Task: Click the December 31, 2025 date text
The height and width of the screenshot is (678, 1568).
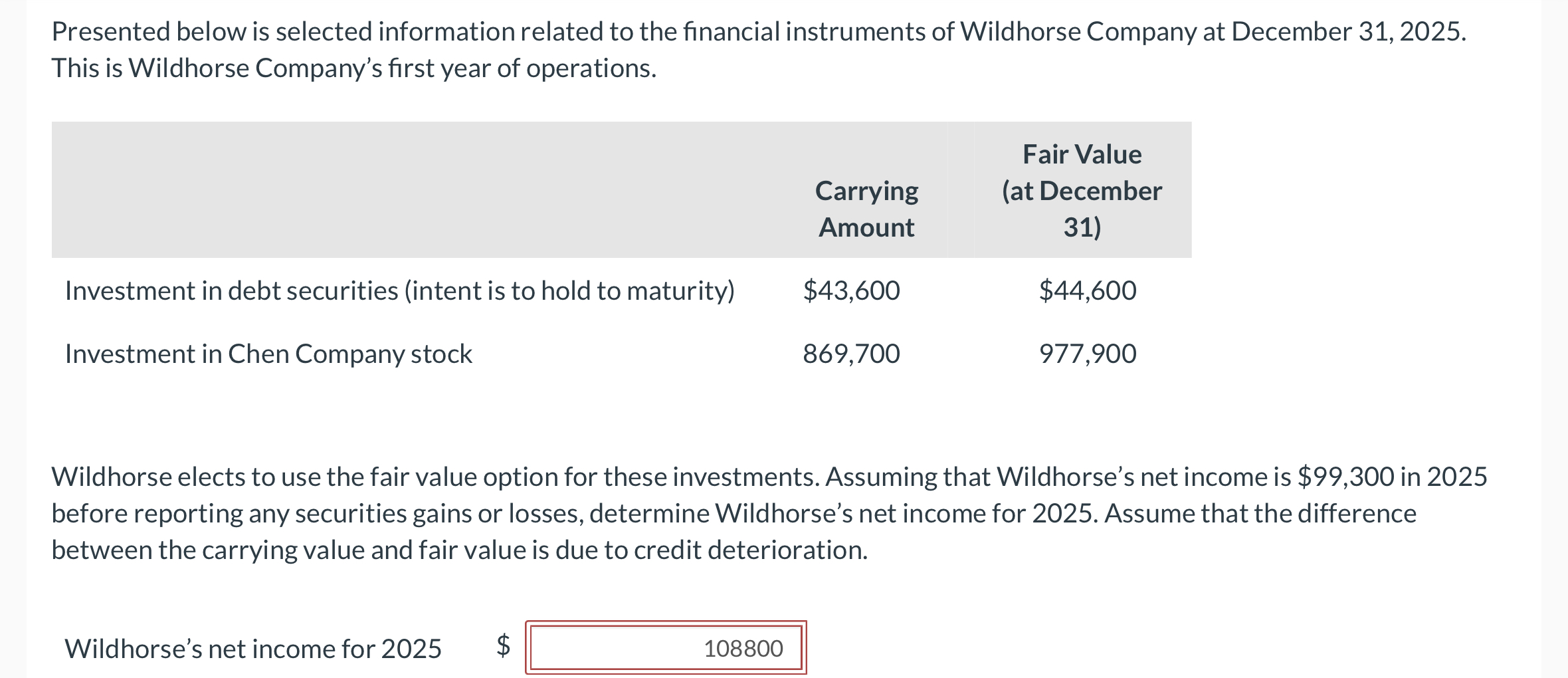Action: (x=1348, y=31)
